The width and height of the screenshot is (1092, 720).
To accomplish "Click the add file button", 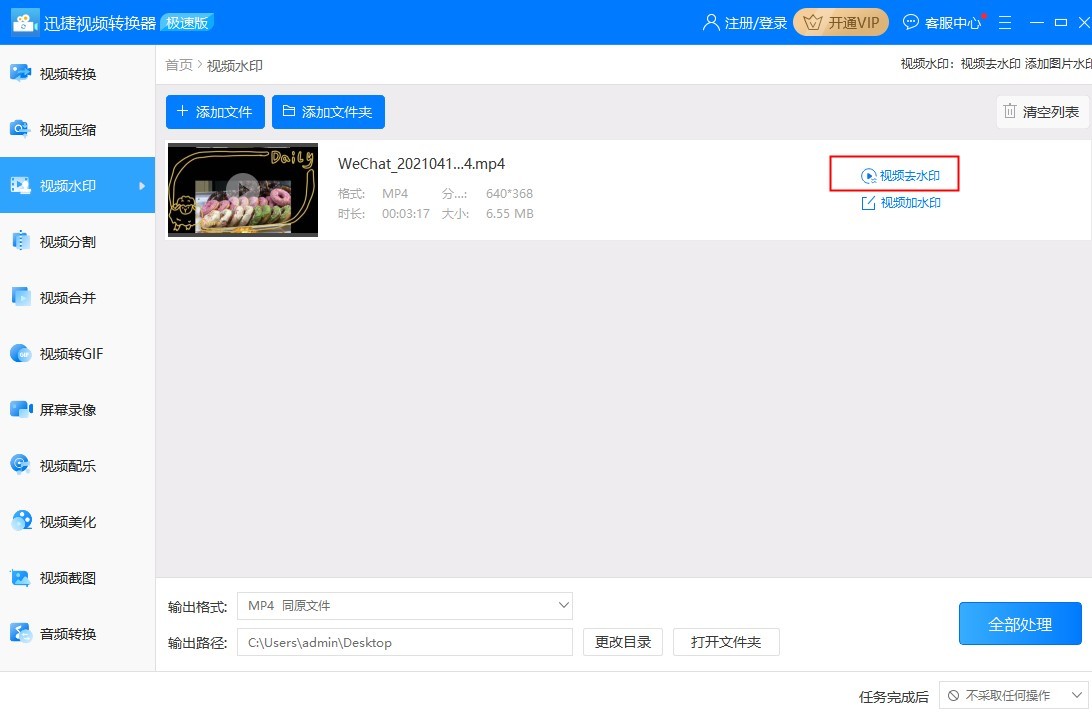I will pos(215,112).
